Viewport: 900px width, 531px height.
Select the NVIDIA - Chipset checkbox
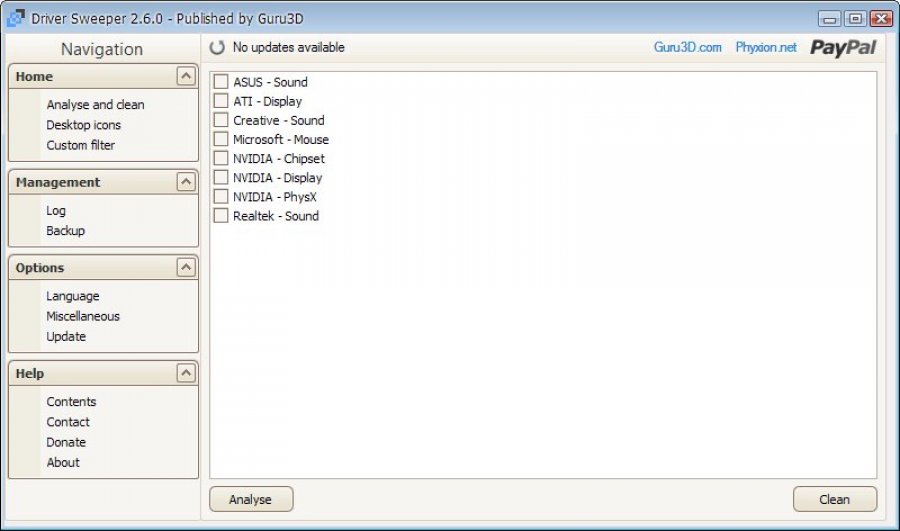(221, 158)
